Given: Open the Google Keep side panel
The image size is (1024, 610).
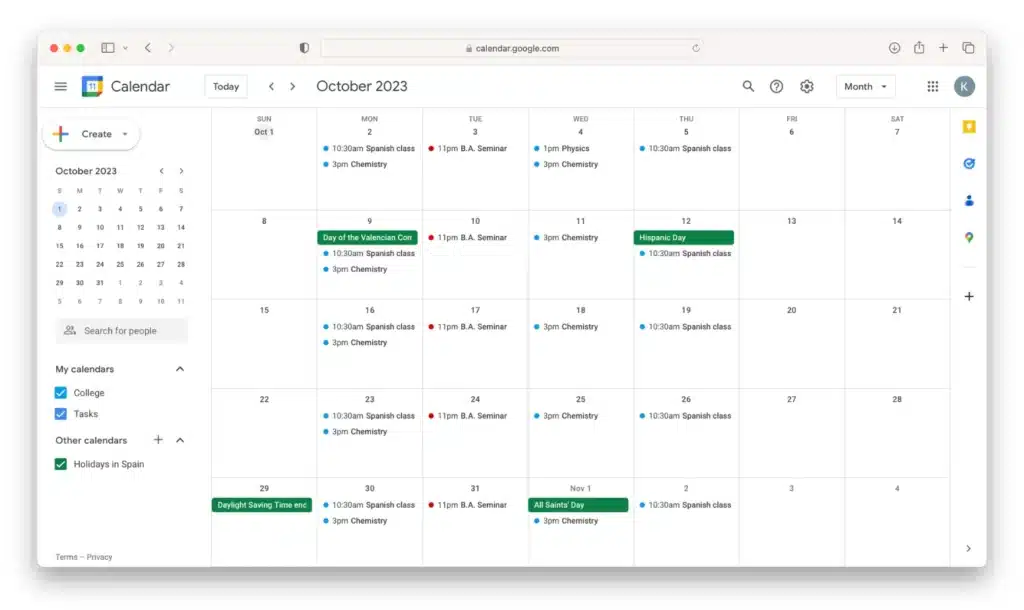Looking at the screenshot, I should pos(968,126).
